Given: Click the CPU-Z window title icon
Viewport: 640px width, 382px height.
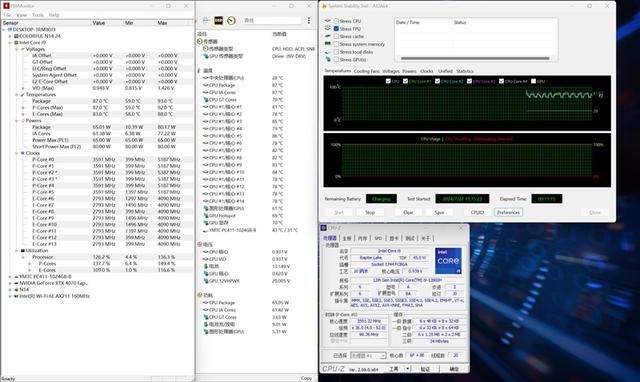Looking at the screenshot, I should 324,228.
